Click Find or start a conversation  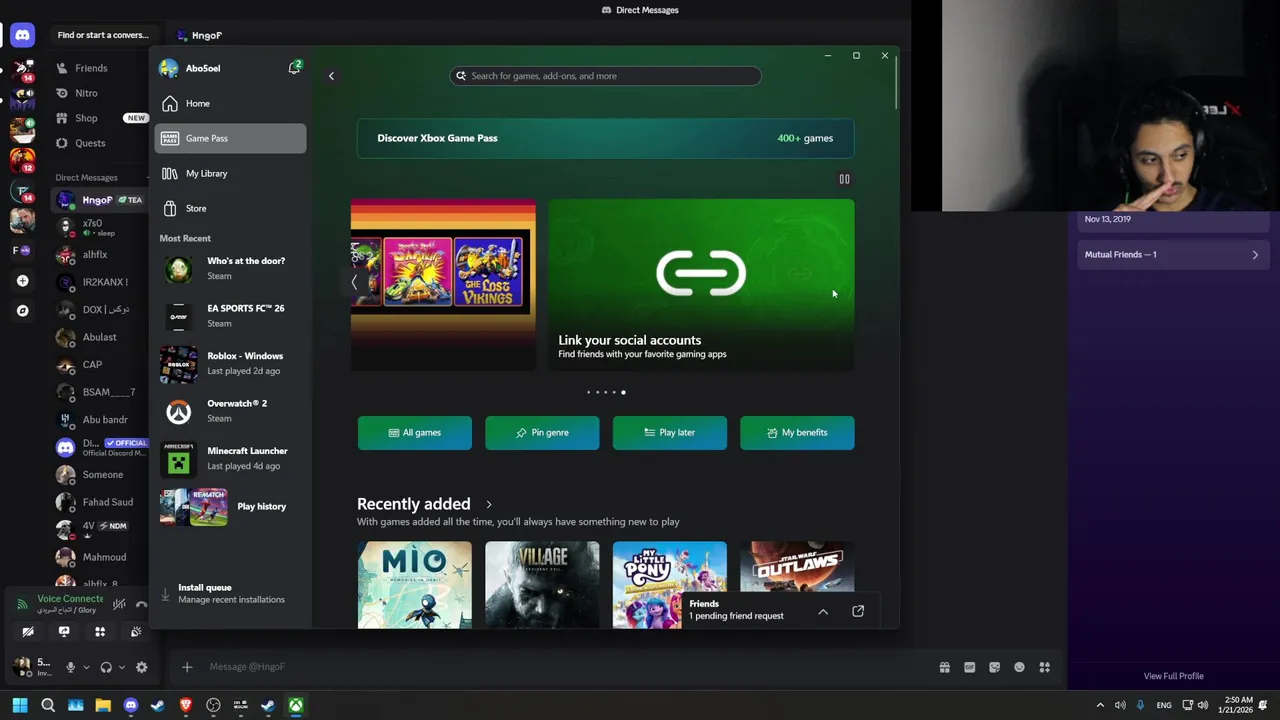point(102,35)
